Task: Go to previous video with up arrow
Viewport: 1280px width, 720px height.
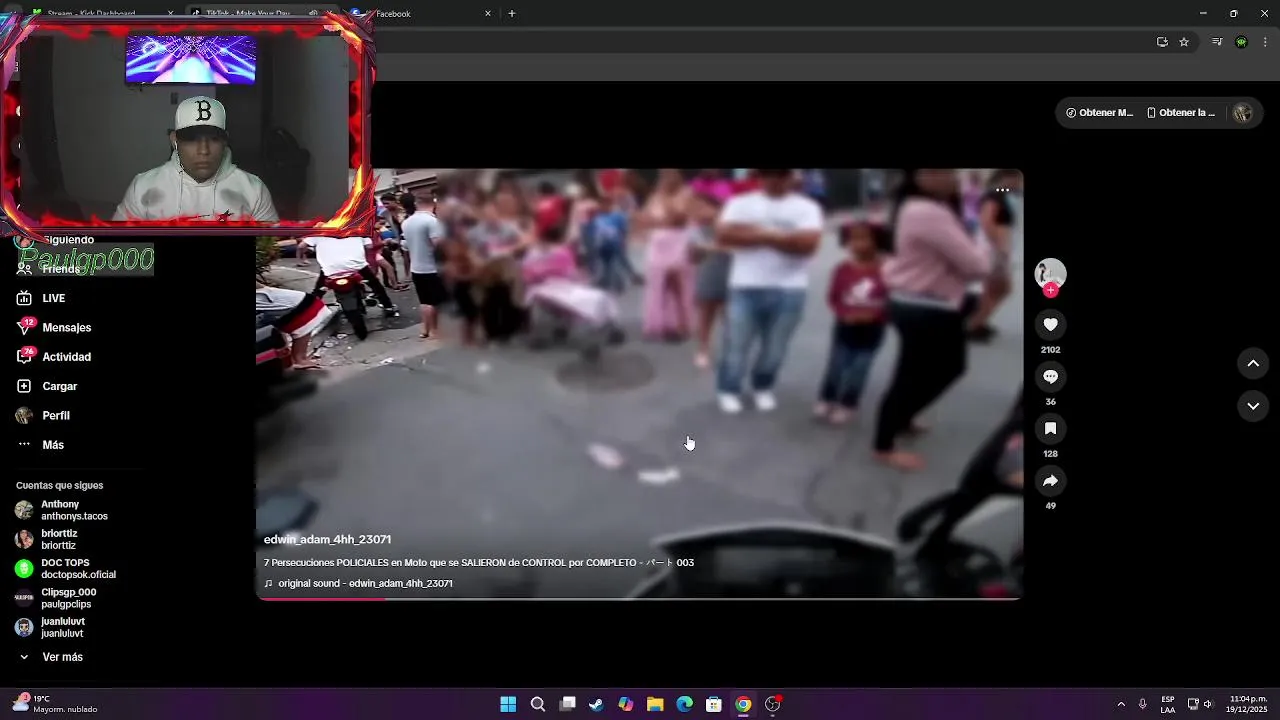Action: (1253, 364)
